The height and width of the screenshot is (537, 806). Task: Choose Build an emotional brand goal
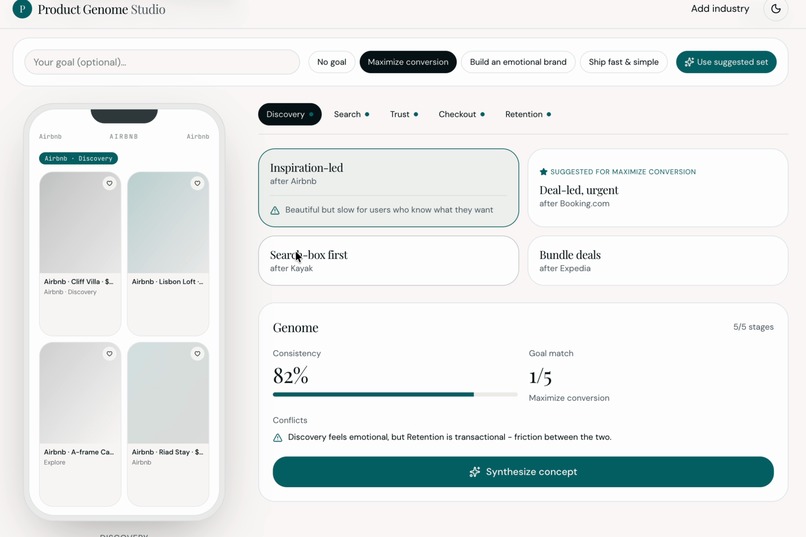(518, 62)
